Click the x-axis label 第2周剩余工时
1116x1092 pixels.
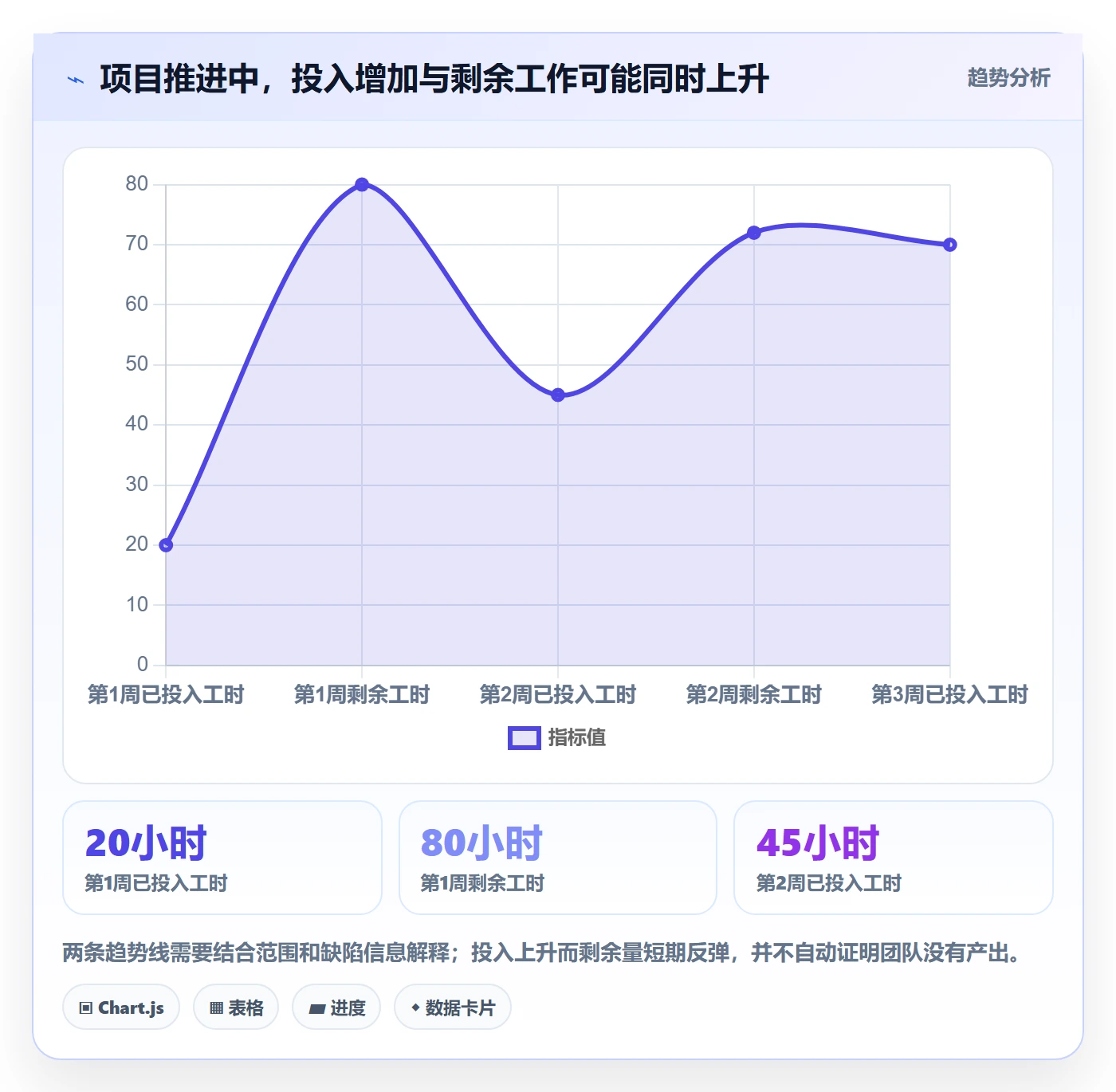[x=754, y=695]
